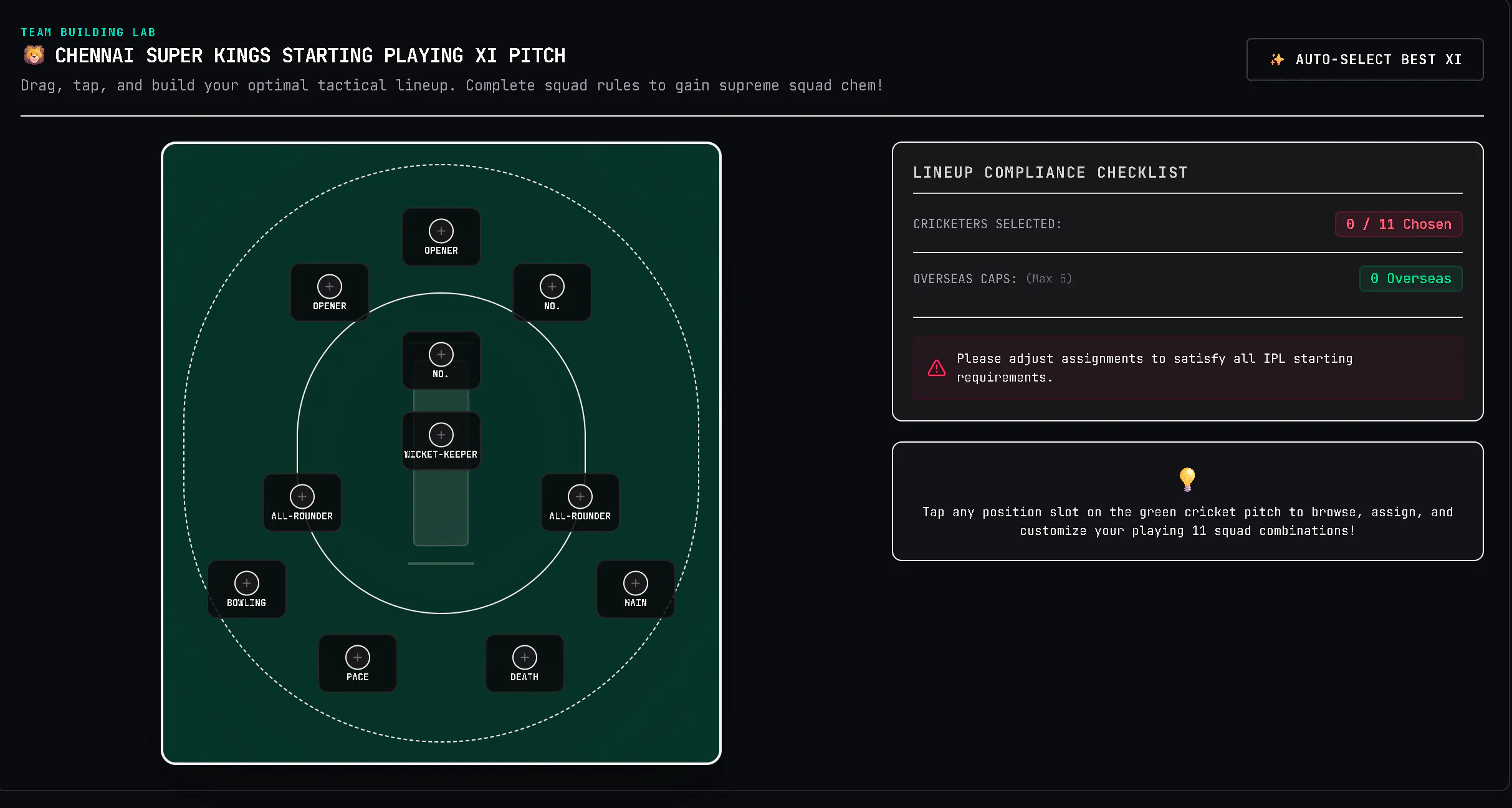1512x808 pixels.
Task: Click the lightbulb tip icon
Action: pos(1187,479)
